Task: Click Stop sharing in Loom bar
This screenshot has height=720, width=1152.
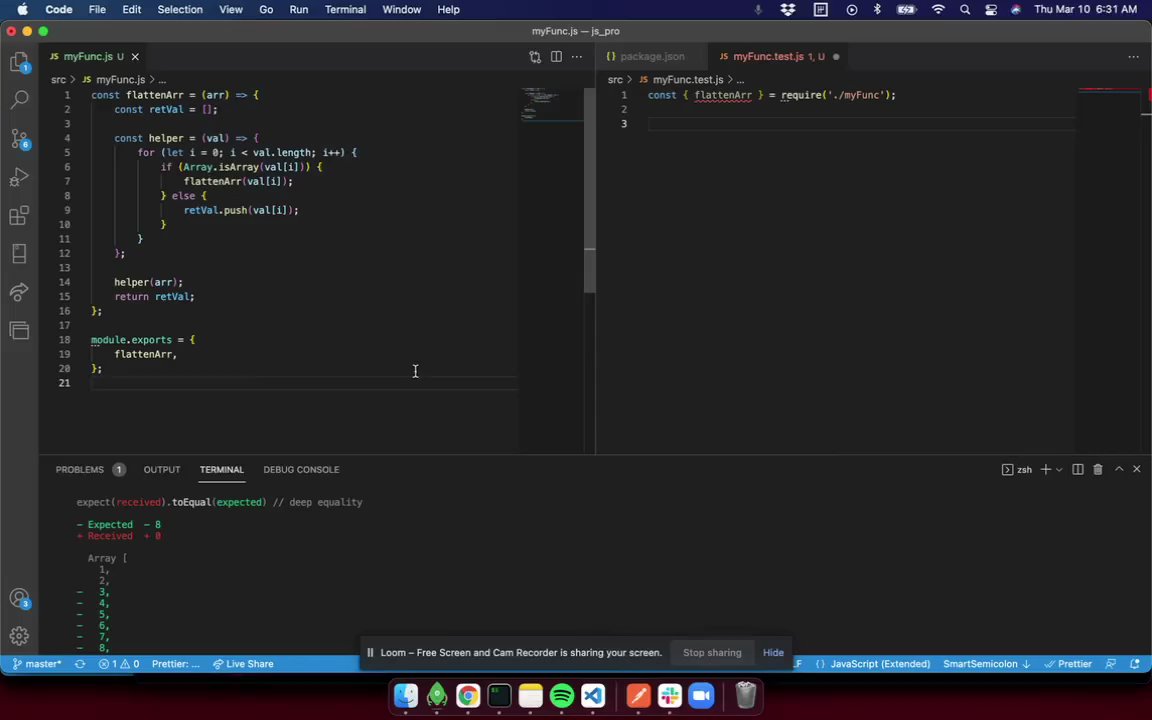Action: (x=712, y=652)
